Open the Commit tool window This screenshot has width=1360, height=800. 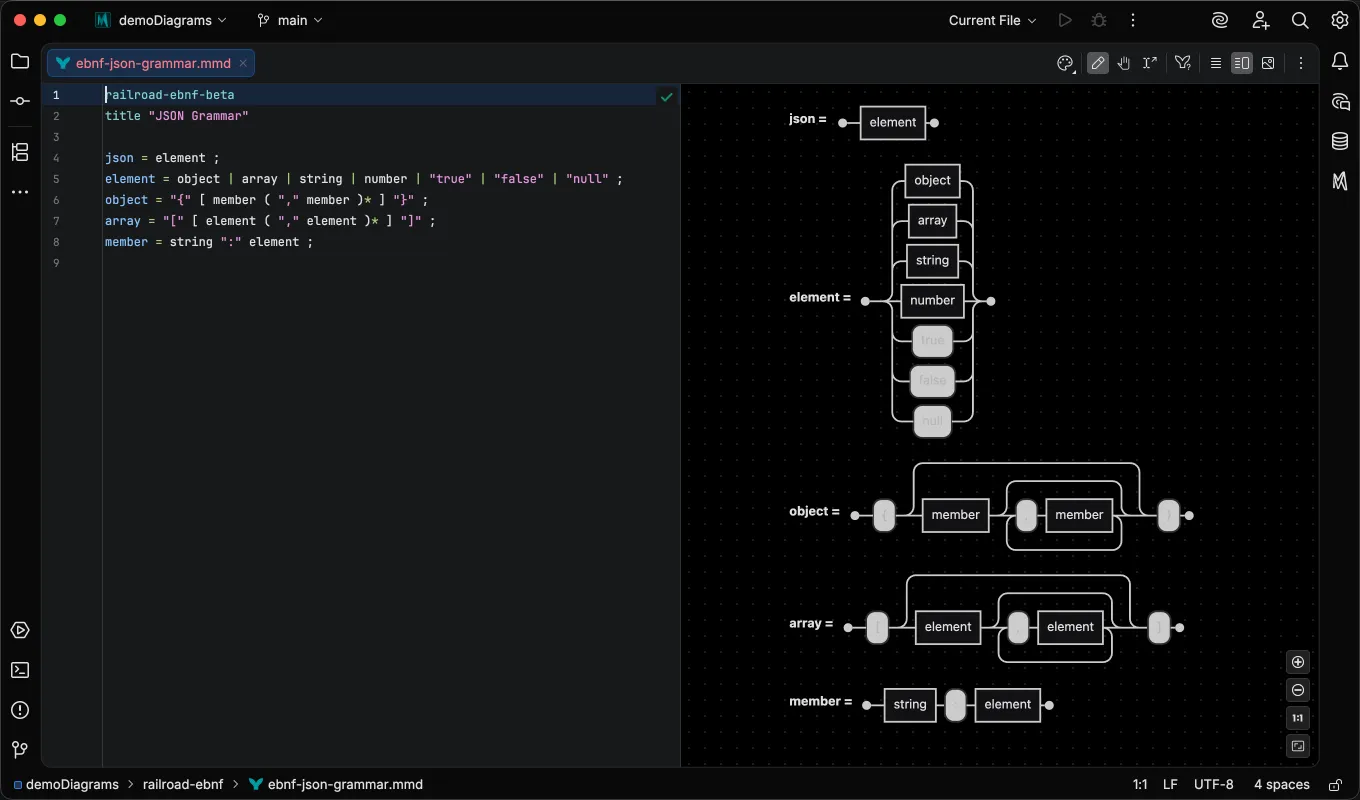(20, 101)
